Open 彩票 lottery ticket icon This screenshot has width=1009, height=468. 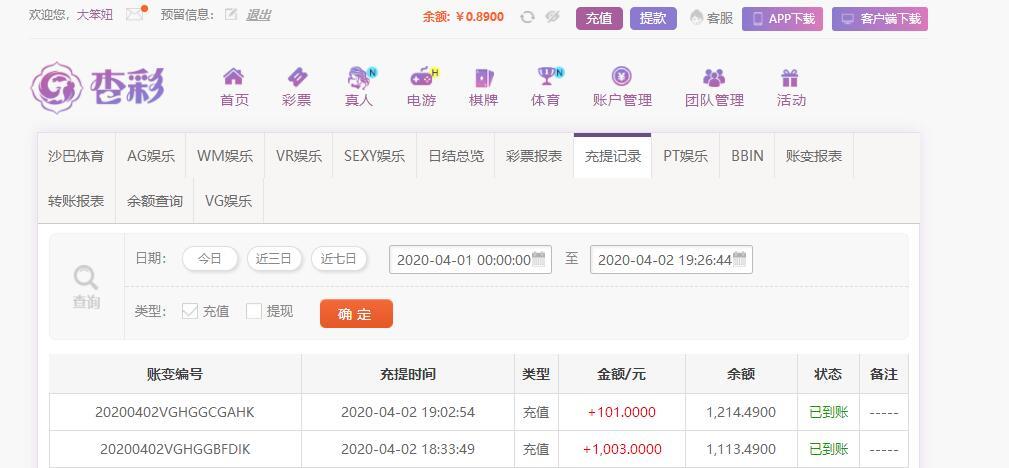(297, 77)
